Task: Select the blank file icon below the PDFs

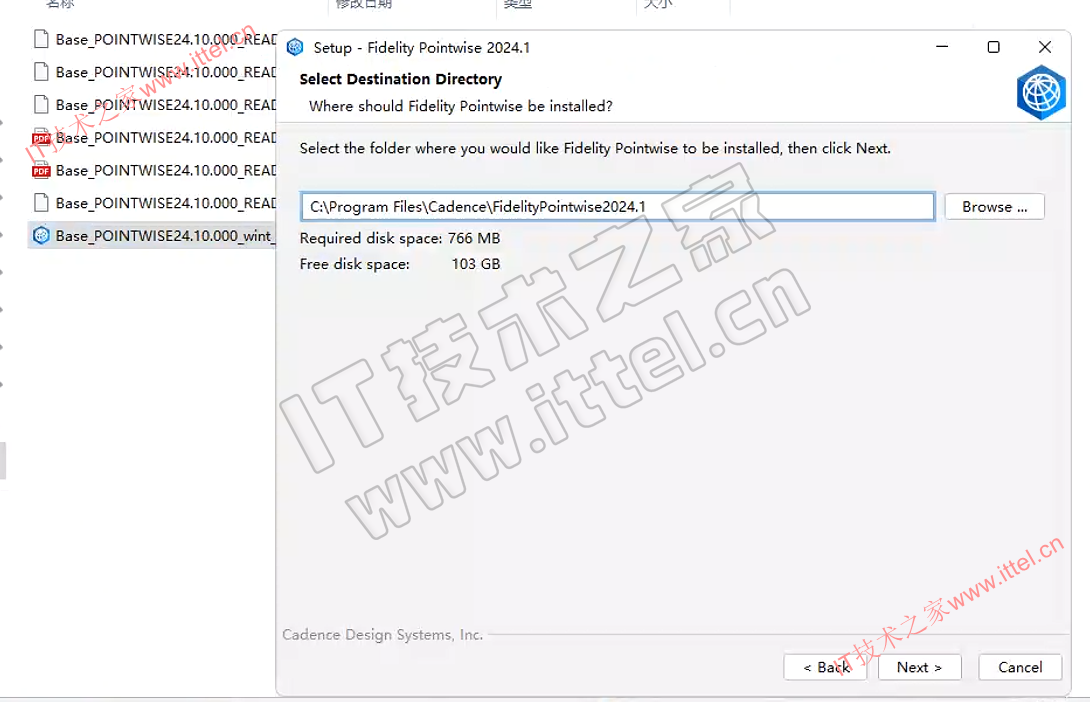Action: pyautogui.click(x=41, y=203)
